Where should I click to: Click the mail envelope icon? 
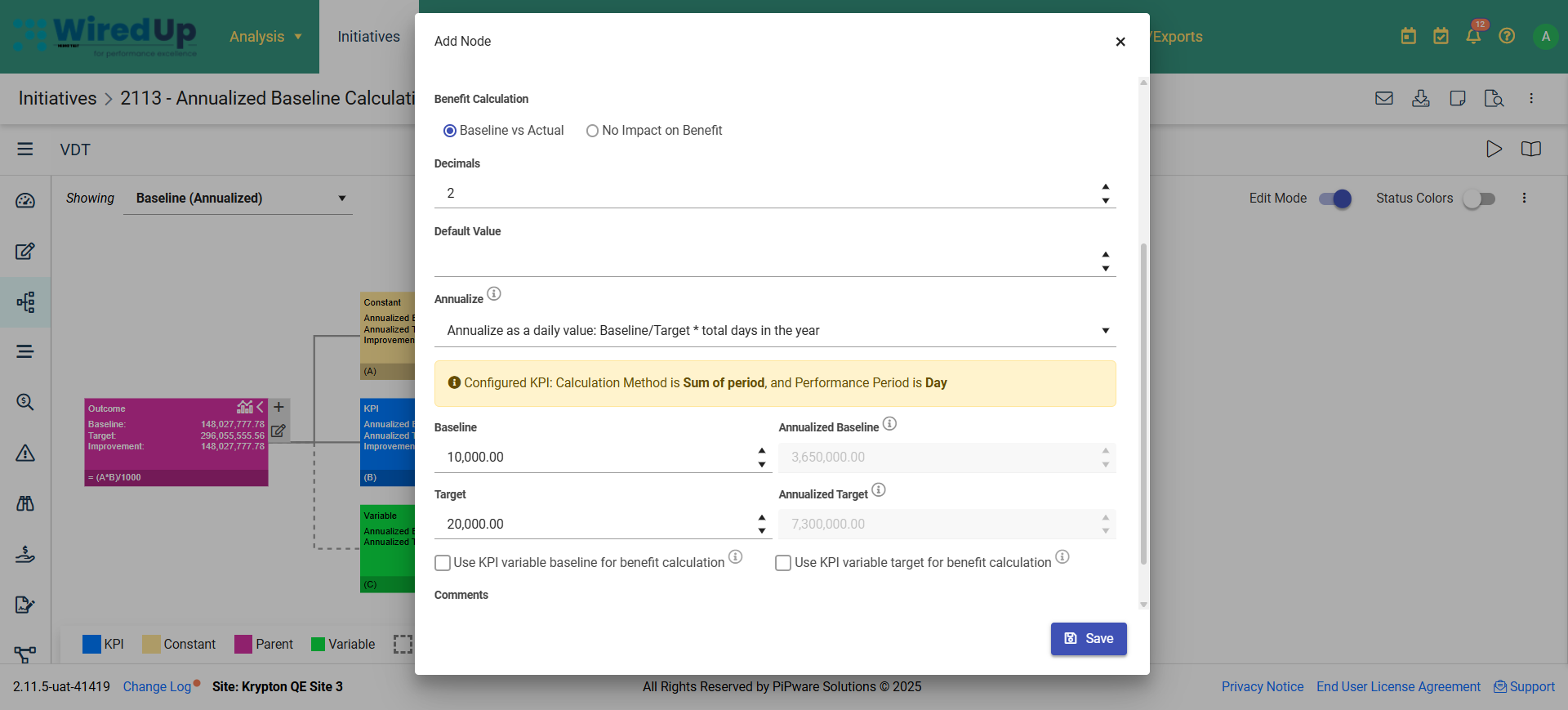click(x=1384, y=99)
